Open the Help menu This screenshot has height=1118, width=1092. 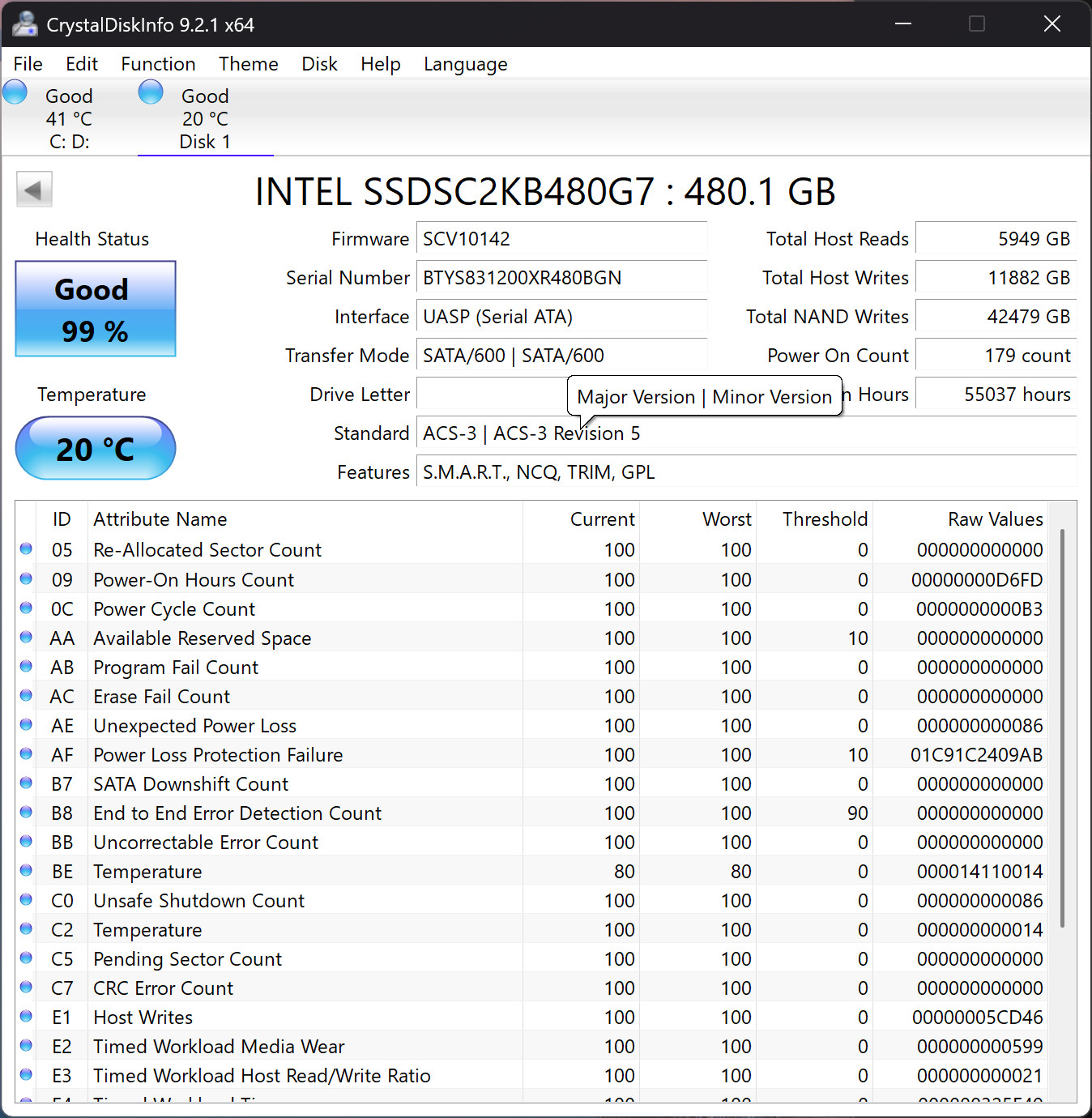381,64
